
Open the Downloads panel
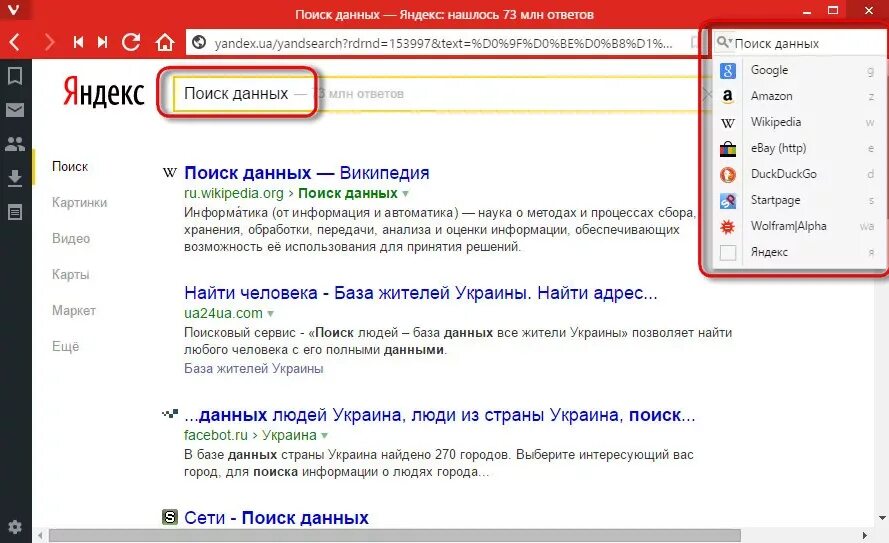[x=15, y=178]
